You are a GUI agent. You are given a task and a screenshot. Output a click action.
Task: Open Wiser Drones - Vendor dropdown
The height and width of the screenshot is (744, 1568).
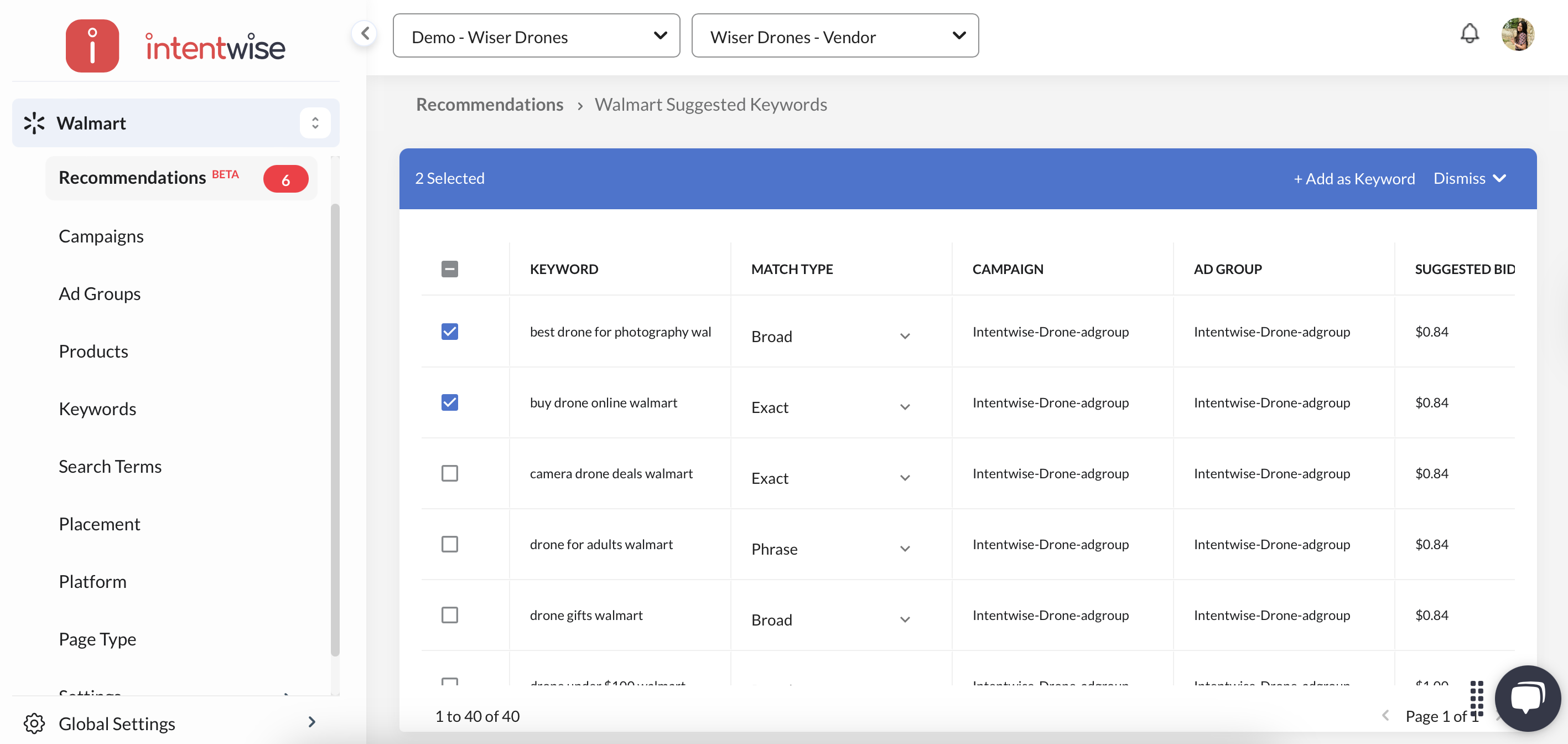click(835, 36)
